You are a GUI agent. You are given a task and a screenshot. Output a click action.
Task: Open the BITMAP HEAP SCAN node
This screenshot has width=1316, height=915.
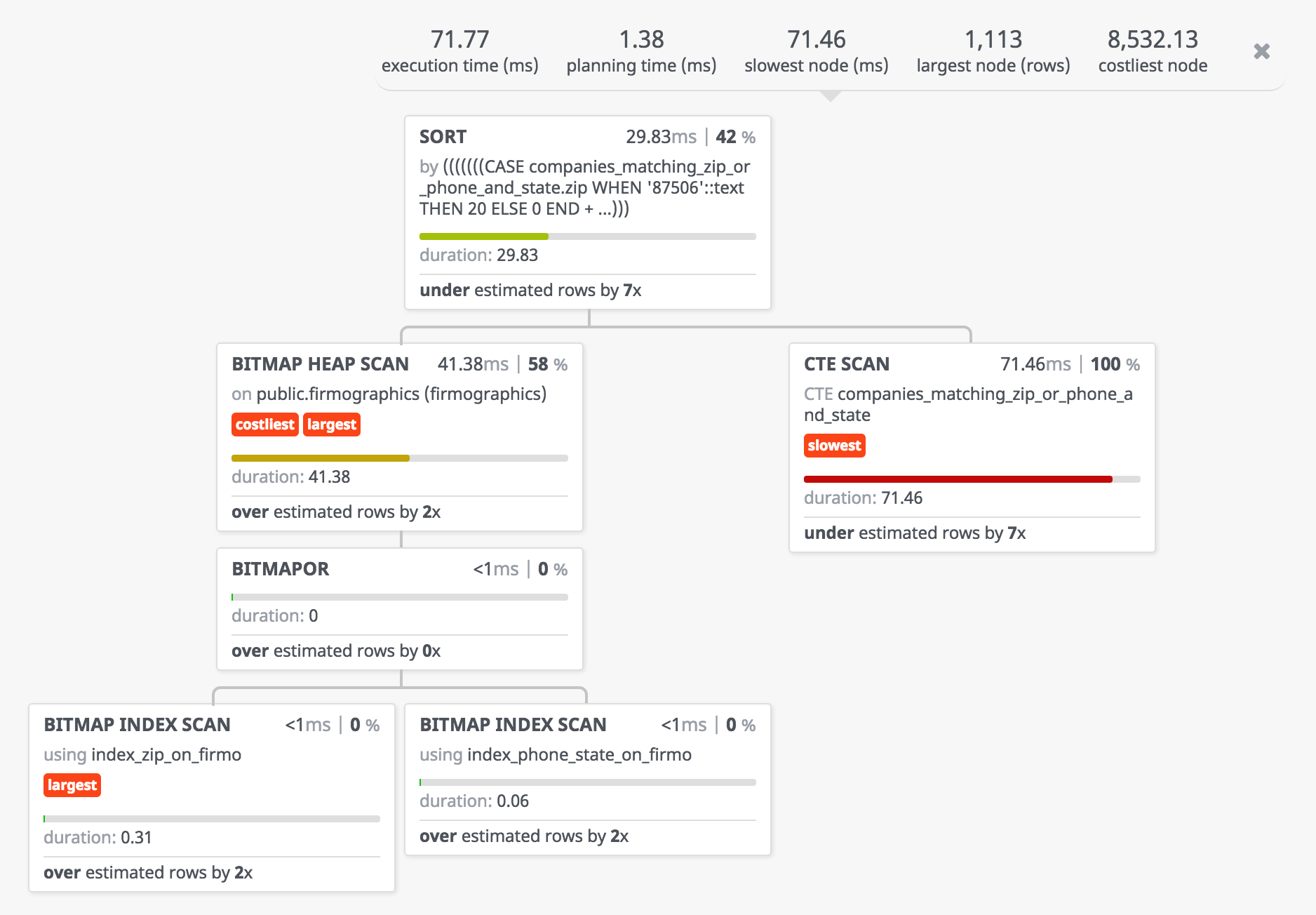320,364
